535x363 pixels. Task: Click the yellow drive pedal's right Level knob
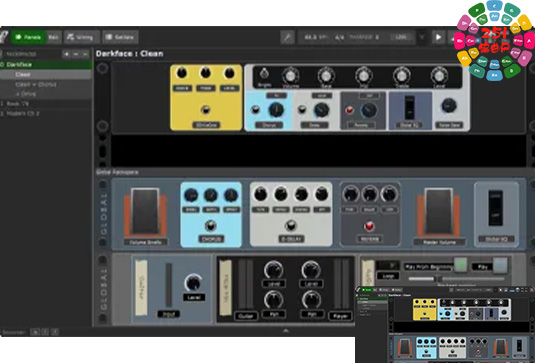(229, 73)
